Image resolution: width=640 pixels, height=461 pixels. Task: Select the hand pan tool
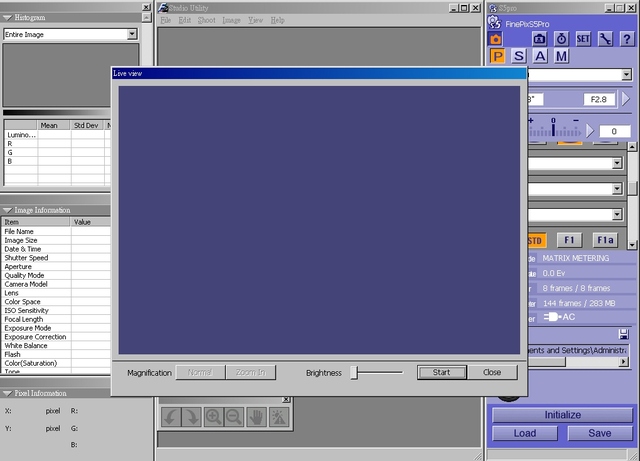[256, 417]
